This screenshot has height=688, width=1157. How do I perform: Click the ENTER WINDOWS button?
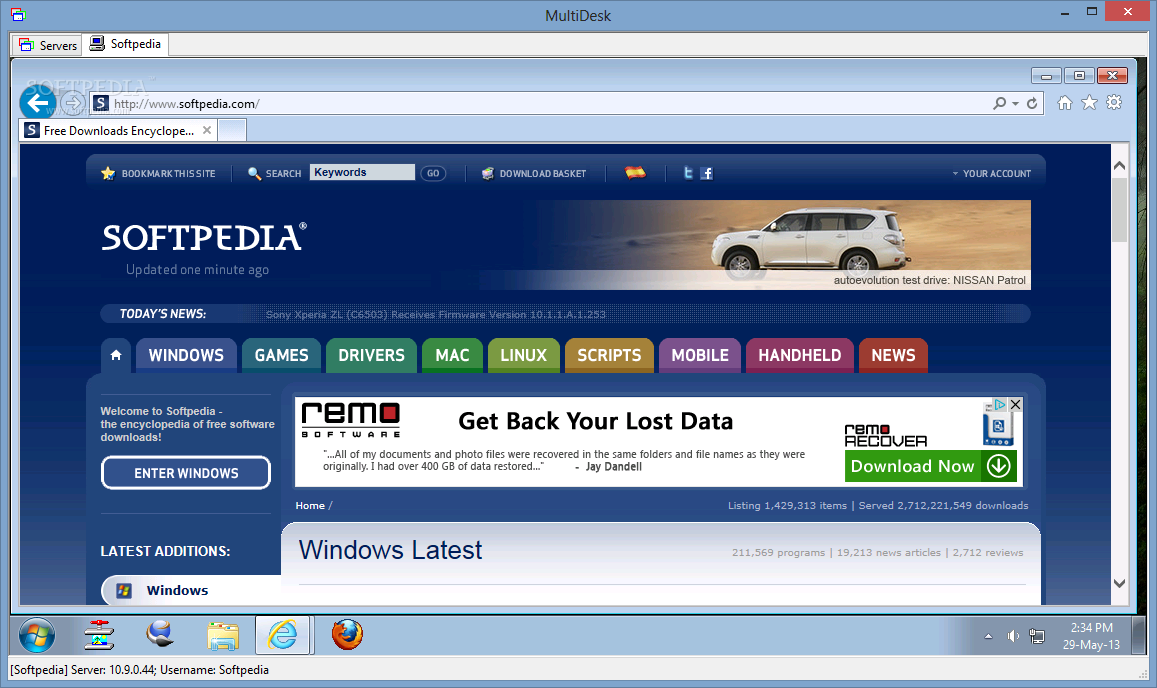coord(186,473)
